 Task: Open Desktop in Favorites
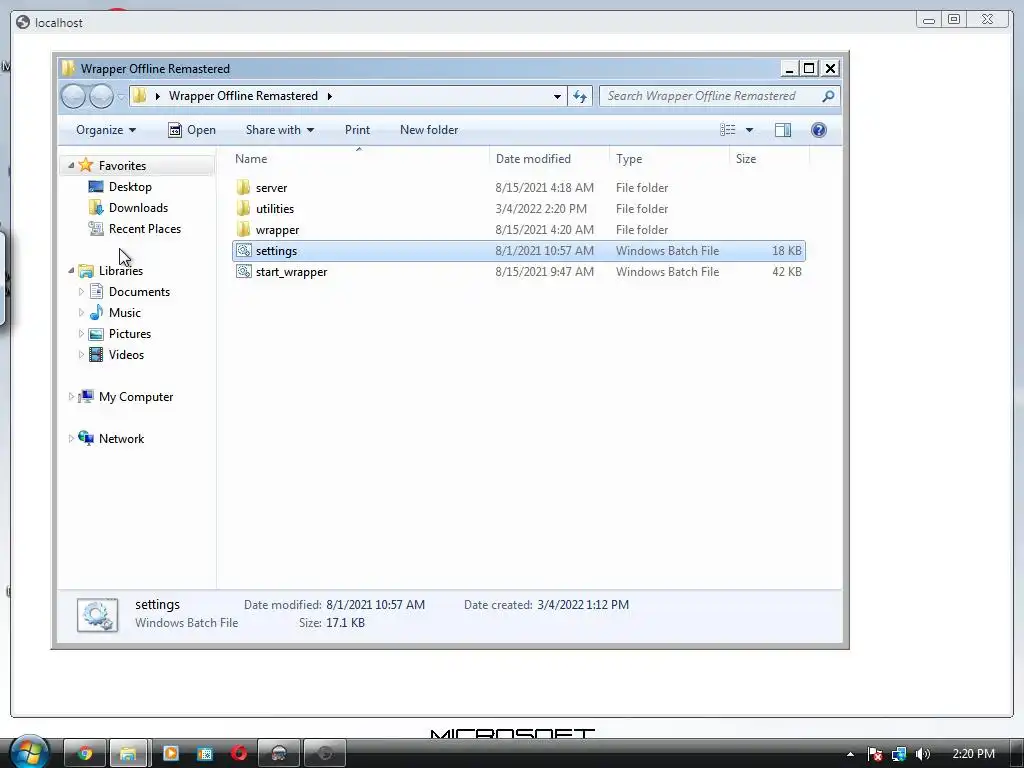(130, 187)
